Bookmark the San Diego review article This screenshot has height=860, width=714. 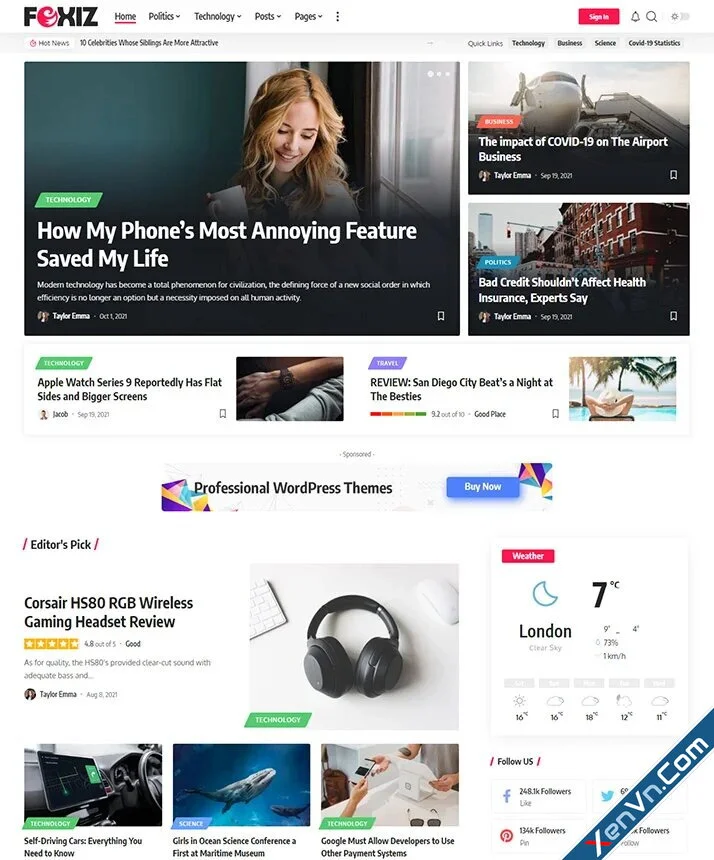tap(556, 414)
